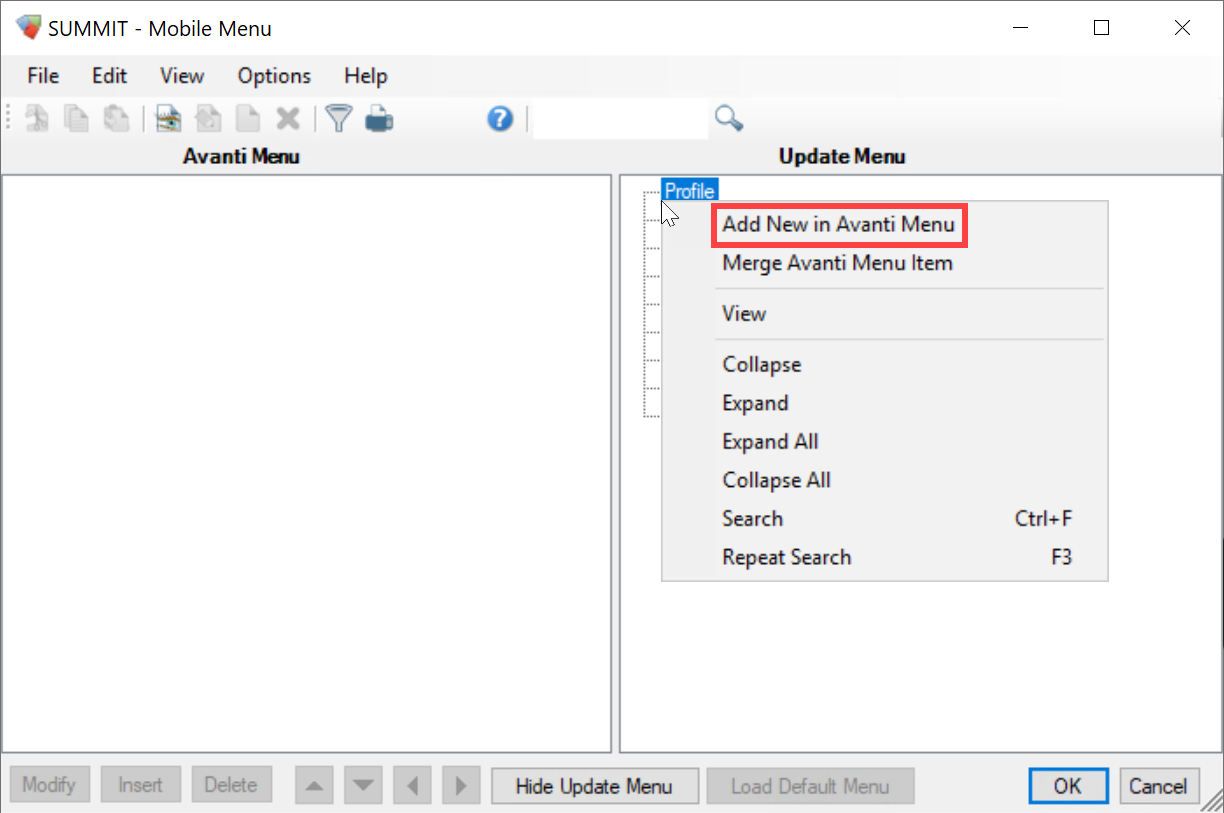Open Help via blue question mark icon

pyautogui.click(x=500, y=119)
